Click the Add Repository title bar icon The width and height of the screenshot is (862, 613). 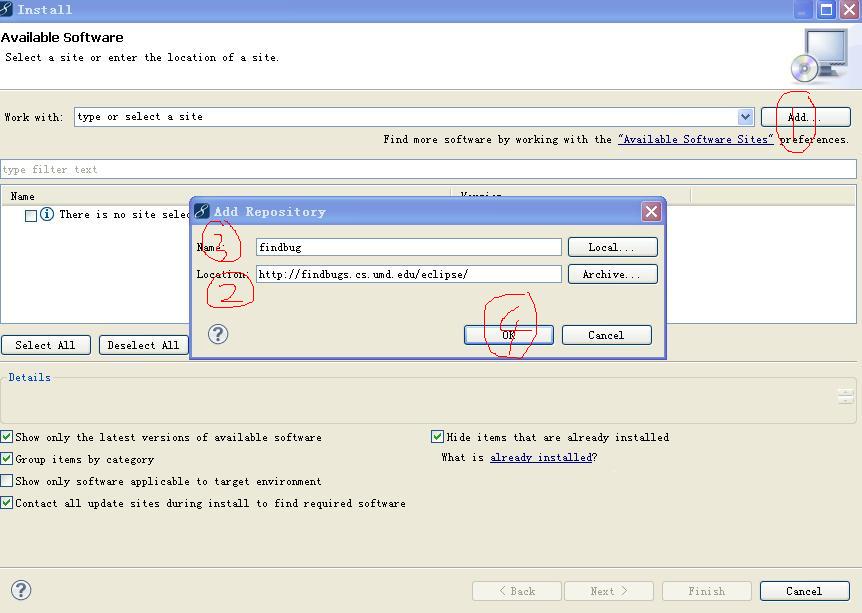[x=202, y=211]
